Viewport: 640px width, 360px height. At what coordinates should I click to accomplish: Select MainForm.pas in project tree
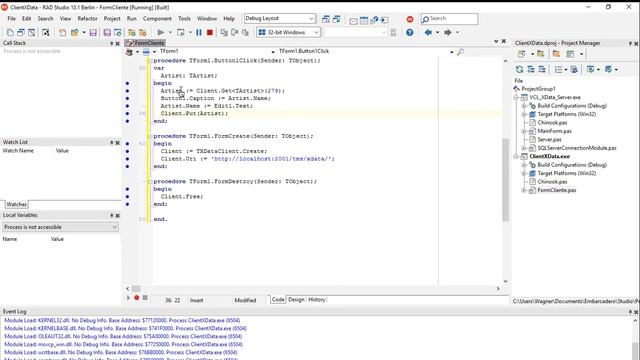click(x=554, y=131)
